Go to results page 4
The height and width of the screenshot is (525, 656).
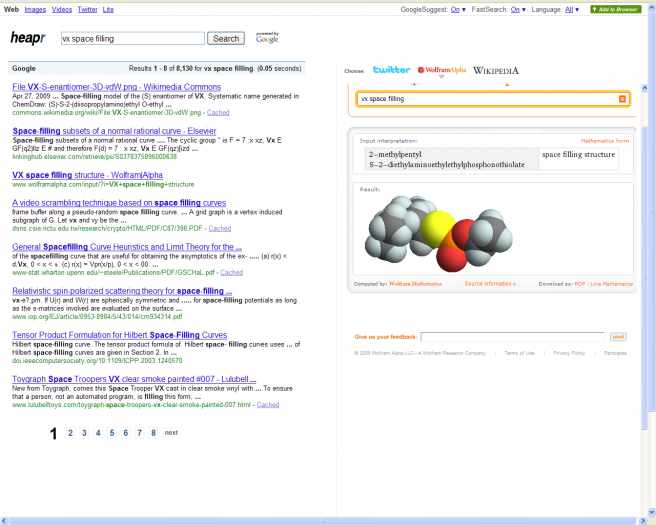[98, 433]
